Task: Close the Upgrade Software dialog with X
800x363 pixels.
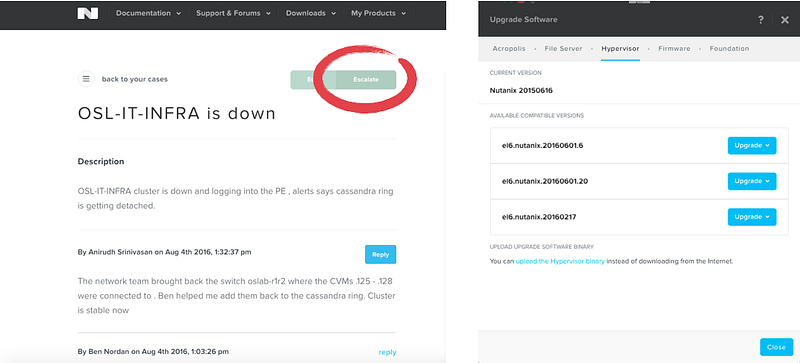Action: (785, 20)
